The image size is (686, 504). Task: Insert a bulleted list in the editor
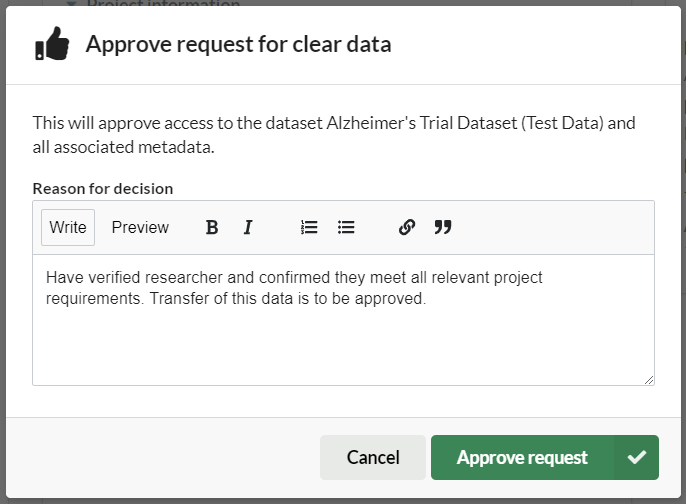click(x=346, y=227)
